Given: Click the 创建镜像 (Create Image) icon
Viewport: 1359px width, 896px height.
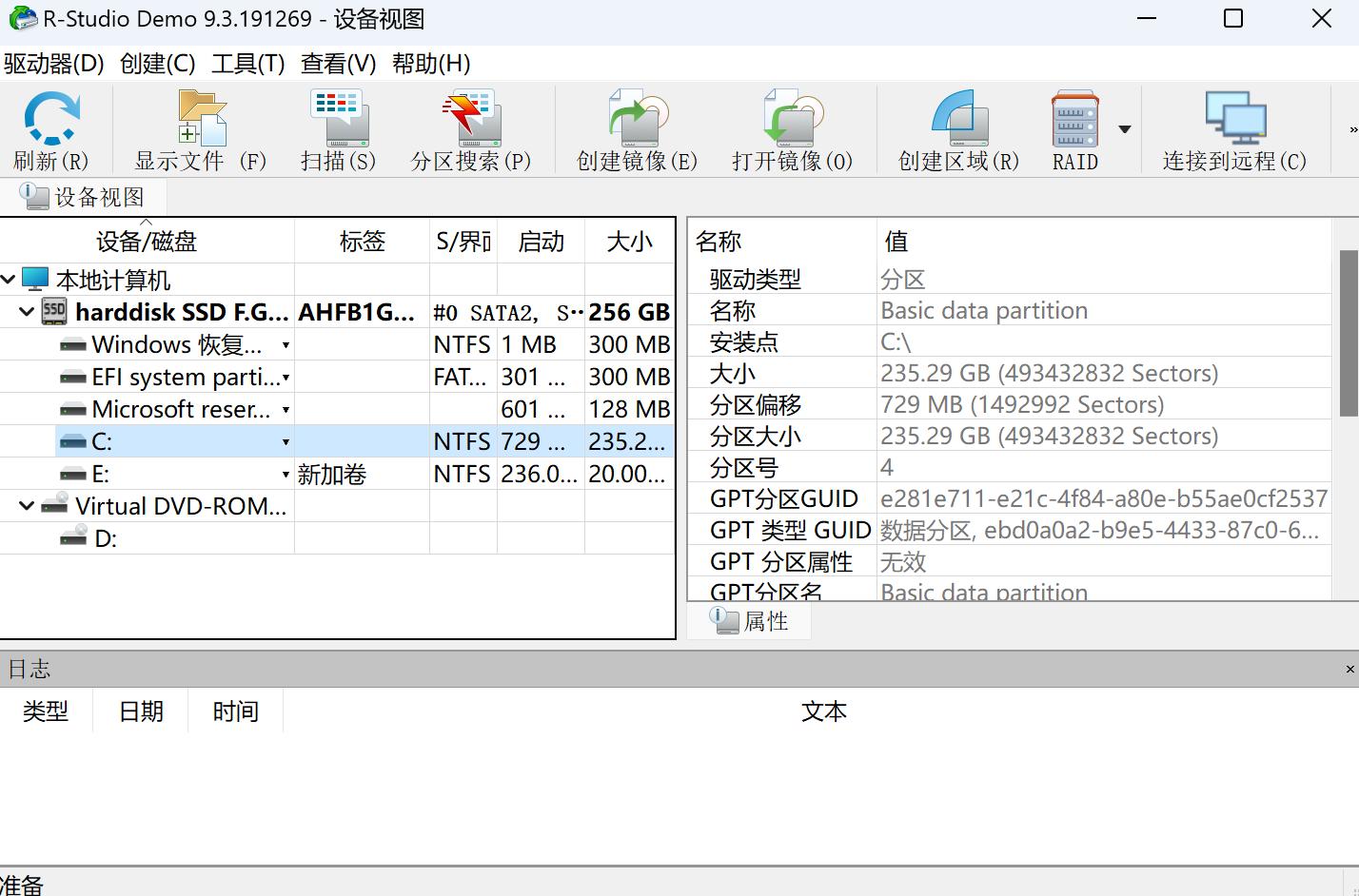Looking at the screenshot, I should click(x=632, y=128).
